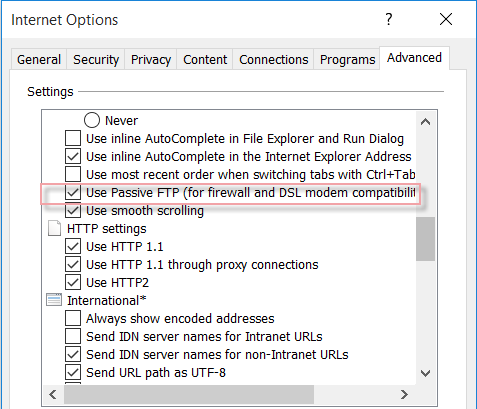477x409 pixels.
Task: Disable Use smooth scrolling
Action: pyautogui.click(x=73, y=211)
